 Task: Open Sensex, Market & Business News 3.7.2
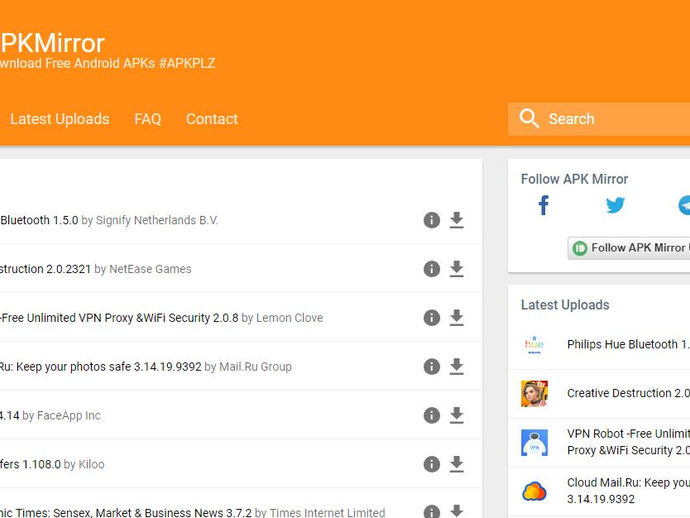(125, 512)
